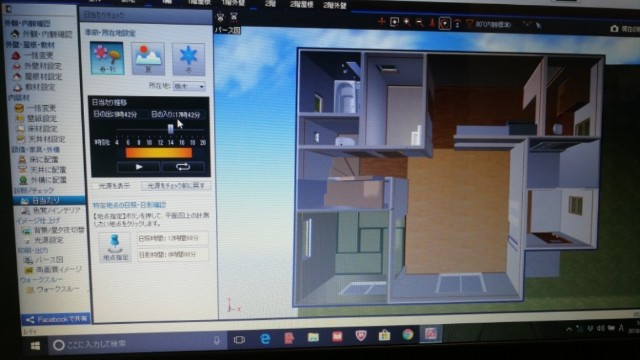The width and height of the screenshot is (640, 360).
Task: Select 外構に配置 tree icon item
Action: pyautogui.click(x=43, y=180)
